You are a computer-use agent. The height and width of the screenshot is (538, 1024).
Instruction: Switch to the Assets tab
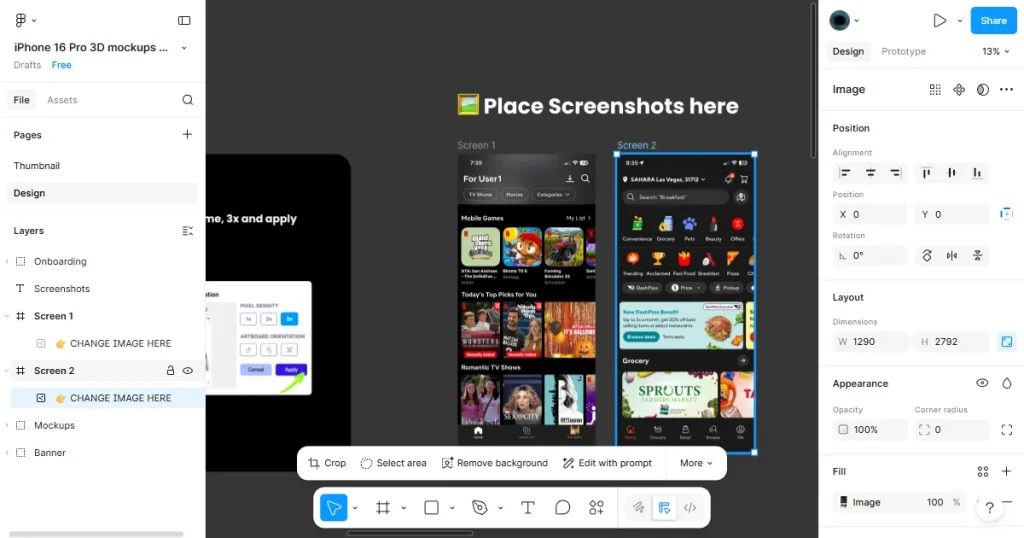click(x=62, y=100)
